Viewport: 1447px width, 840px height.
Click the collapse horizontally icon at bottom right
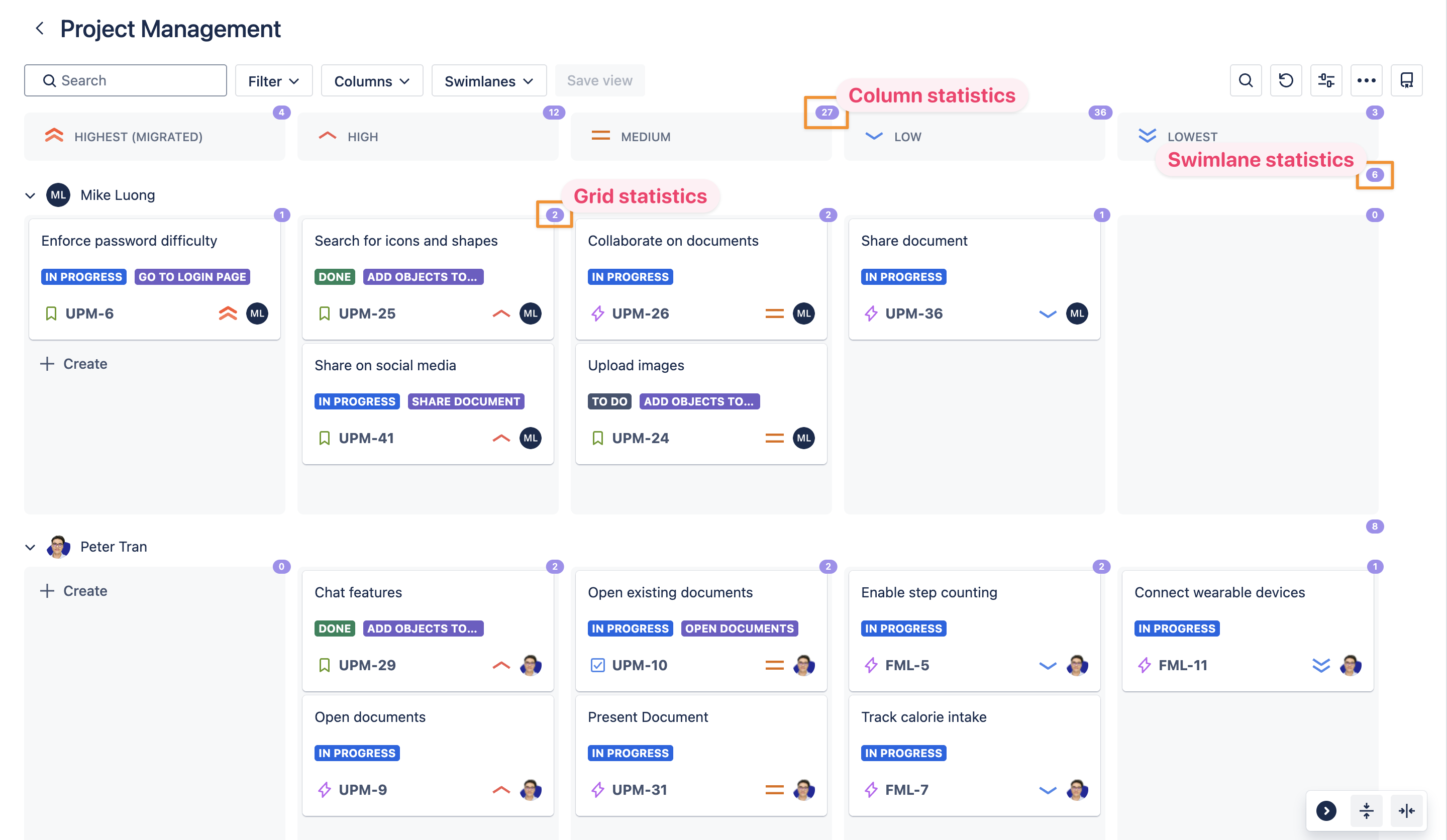coord(1406,811)
